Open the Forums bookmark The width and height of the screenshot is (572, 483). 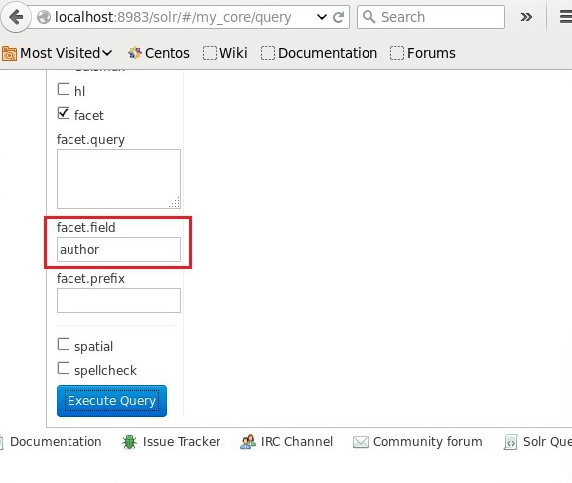pos(423,53)
